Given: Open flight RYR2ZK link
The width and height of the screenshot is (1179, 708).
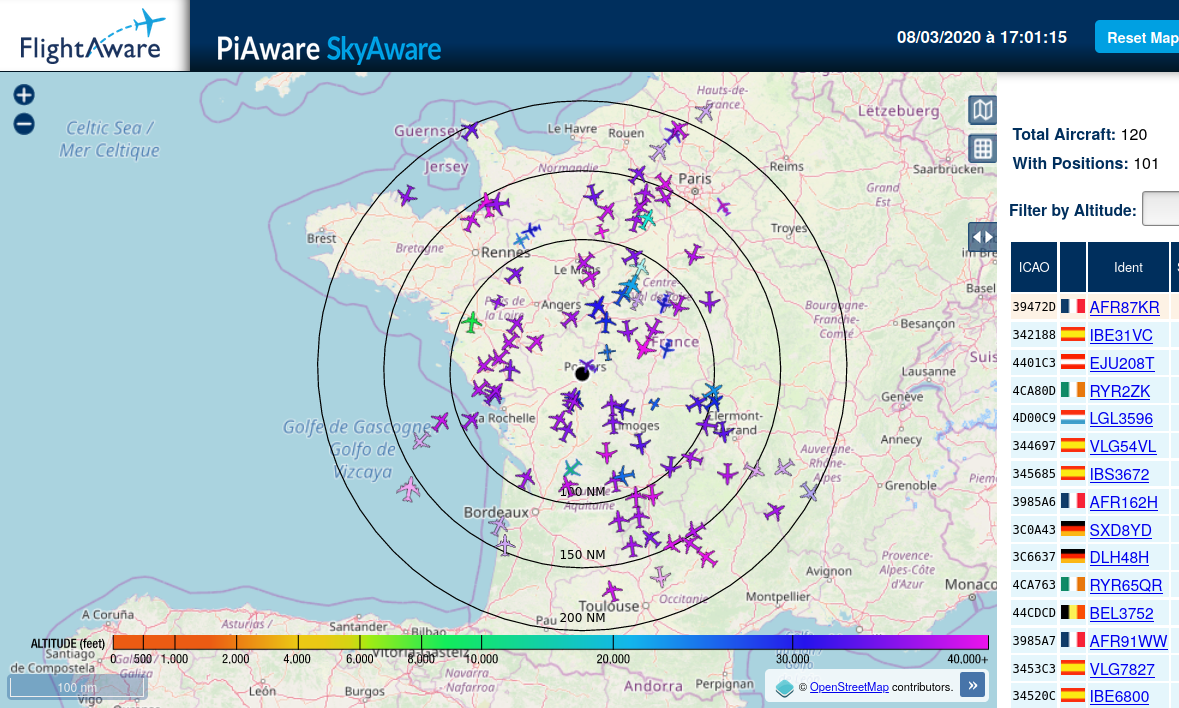Looking at the screenshot, I should [1120, 391].
